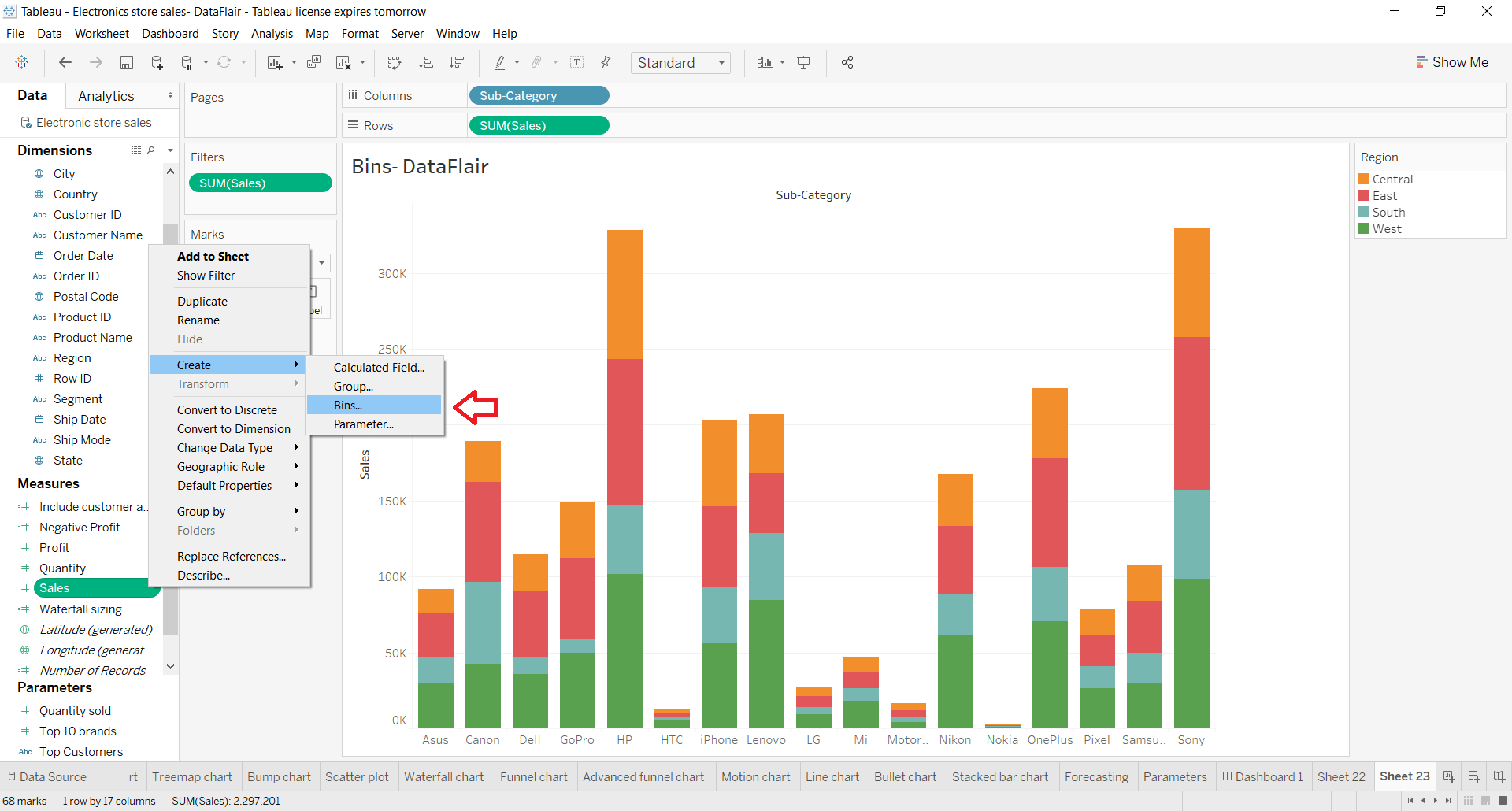Click the HP bar orange Central segment
Screen dimensions: 1512x811
[x=624, y=294]
